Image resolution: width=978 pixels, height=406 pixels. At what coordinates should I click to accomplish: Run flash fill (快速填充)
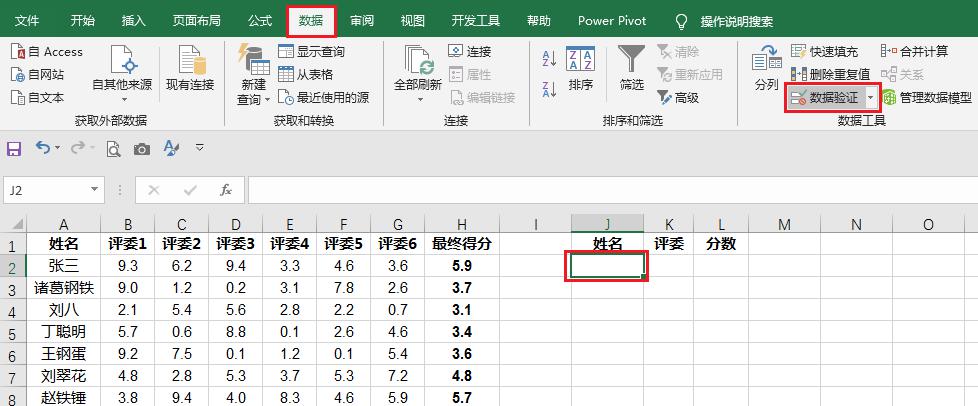pyautogui.click(x=825, y=52)
